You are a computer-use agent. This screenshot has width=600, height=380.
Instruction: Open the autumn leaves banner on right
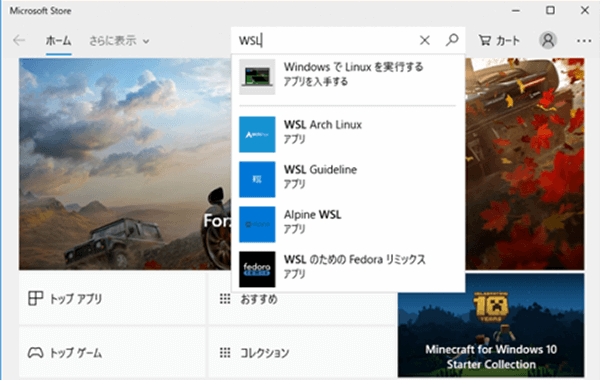[525, 164]
